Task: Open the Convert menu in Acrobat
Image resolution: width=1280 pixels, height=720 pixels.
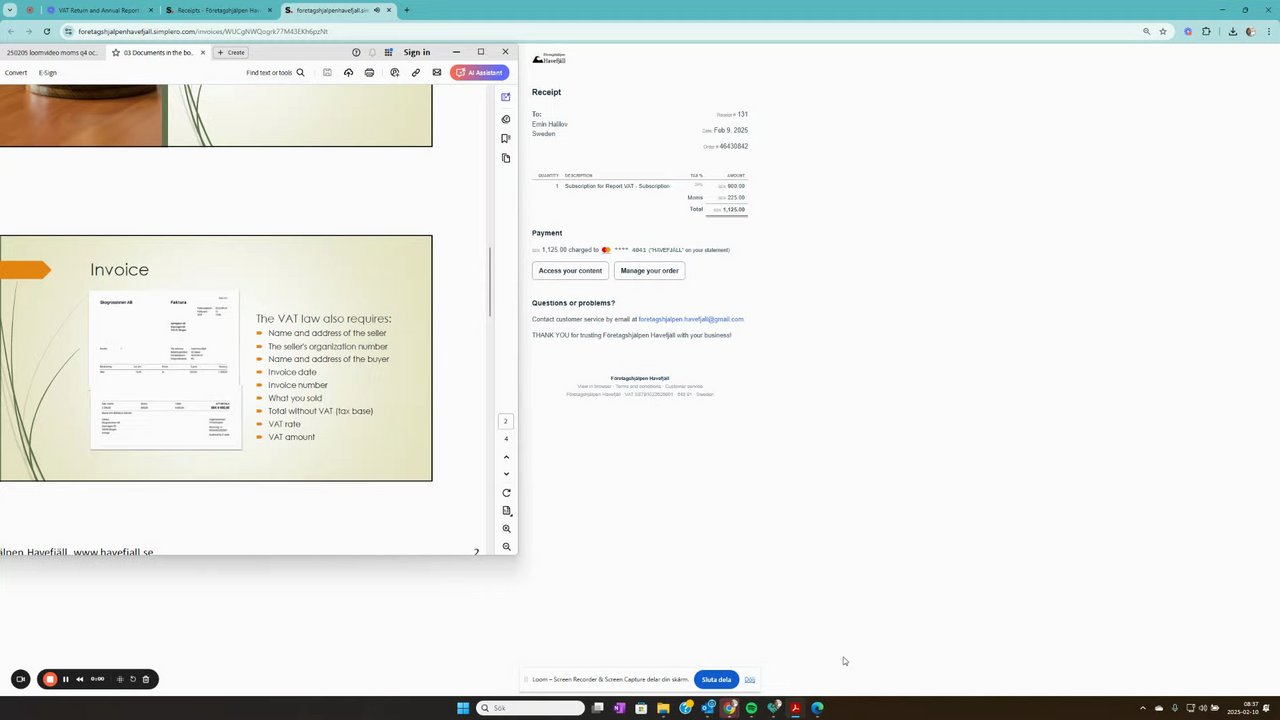Action: coord(16,72)
